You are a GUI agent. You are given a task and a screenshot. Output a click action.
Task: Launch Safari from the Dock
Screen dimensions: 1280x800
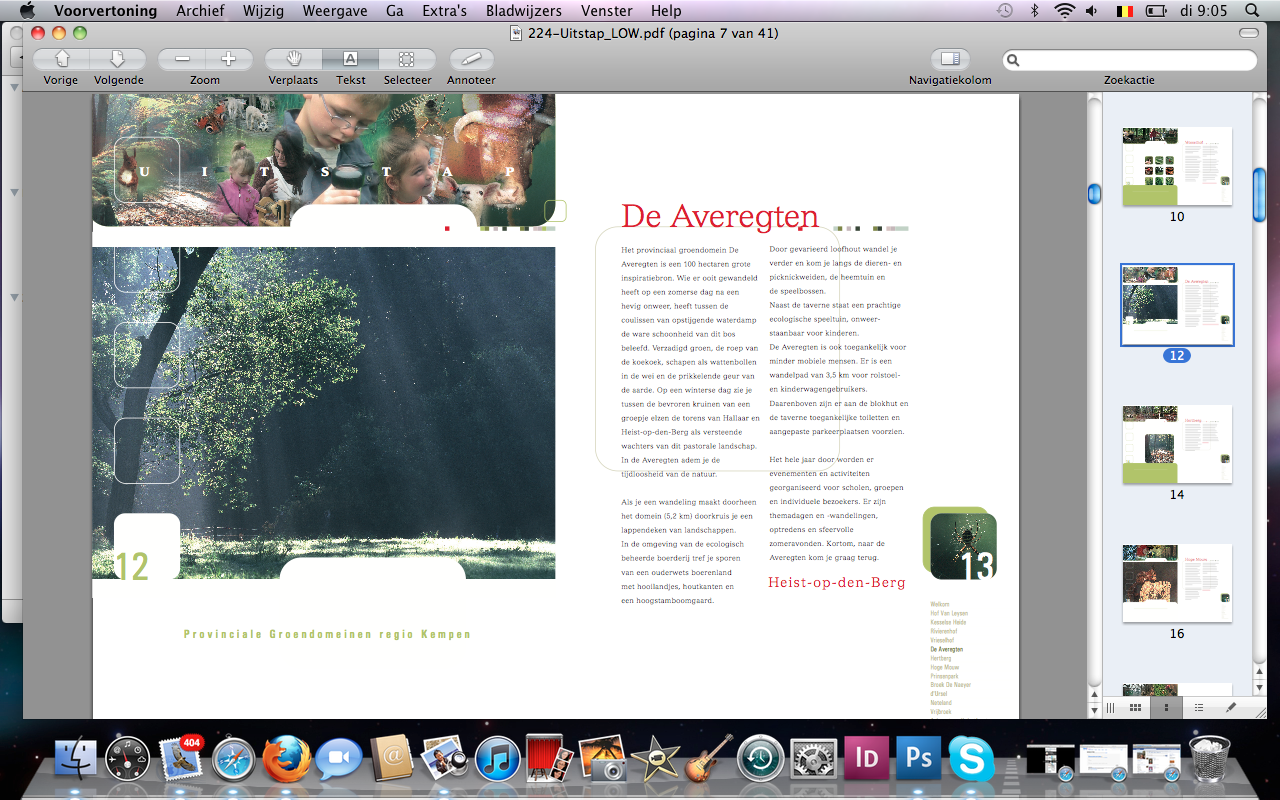click(234, 760)
